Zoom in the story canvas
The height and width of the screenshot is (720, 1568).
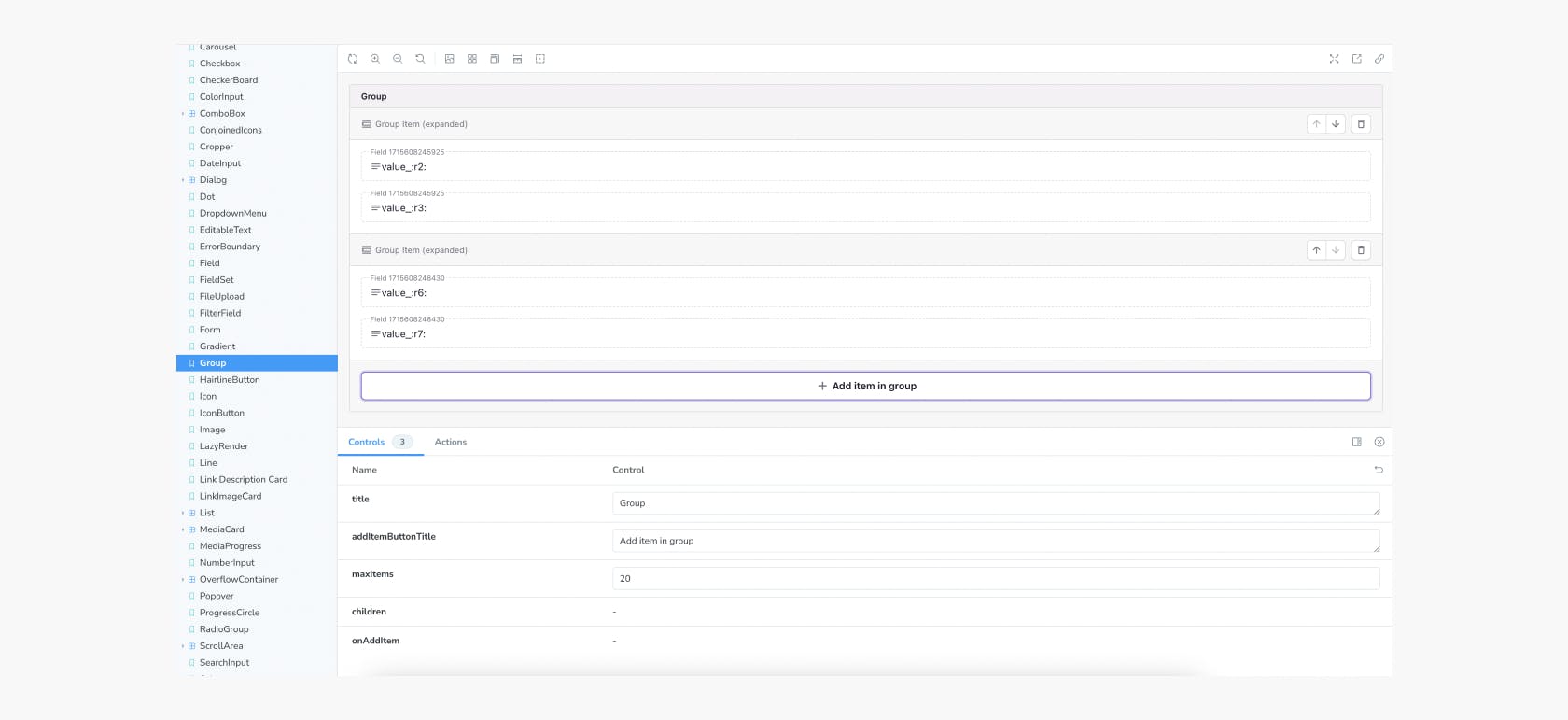(375, 59)
